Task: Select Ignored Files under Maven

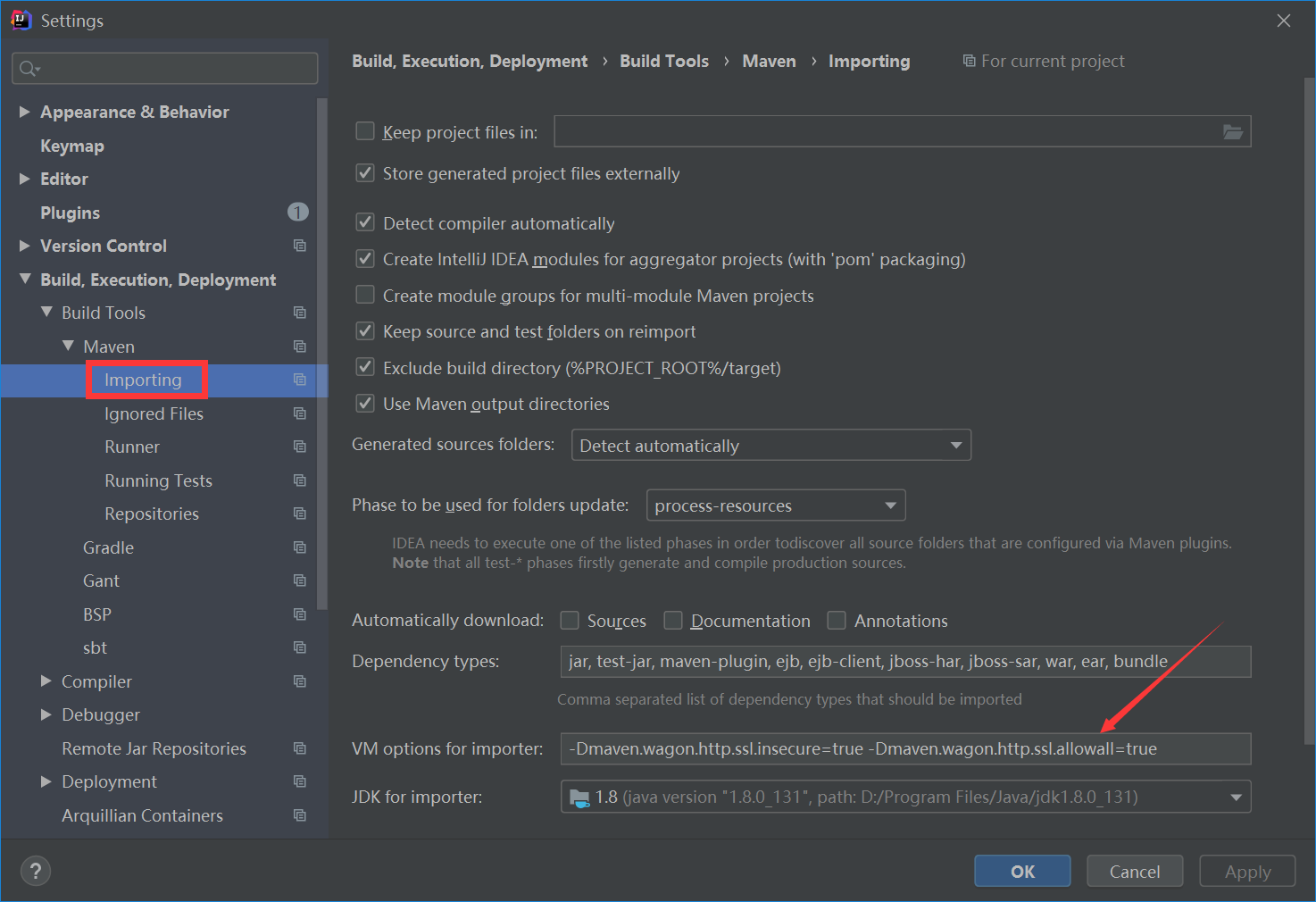Action: pos(154,413)
